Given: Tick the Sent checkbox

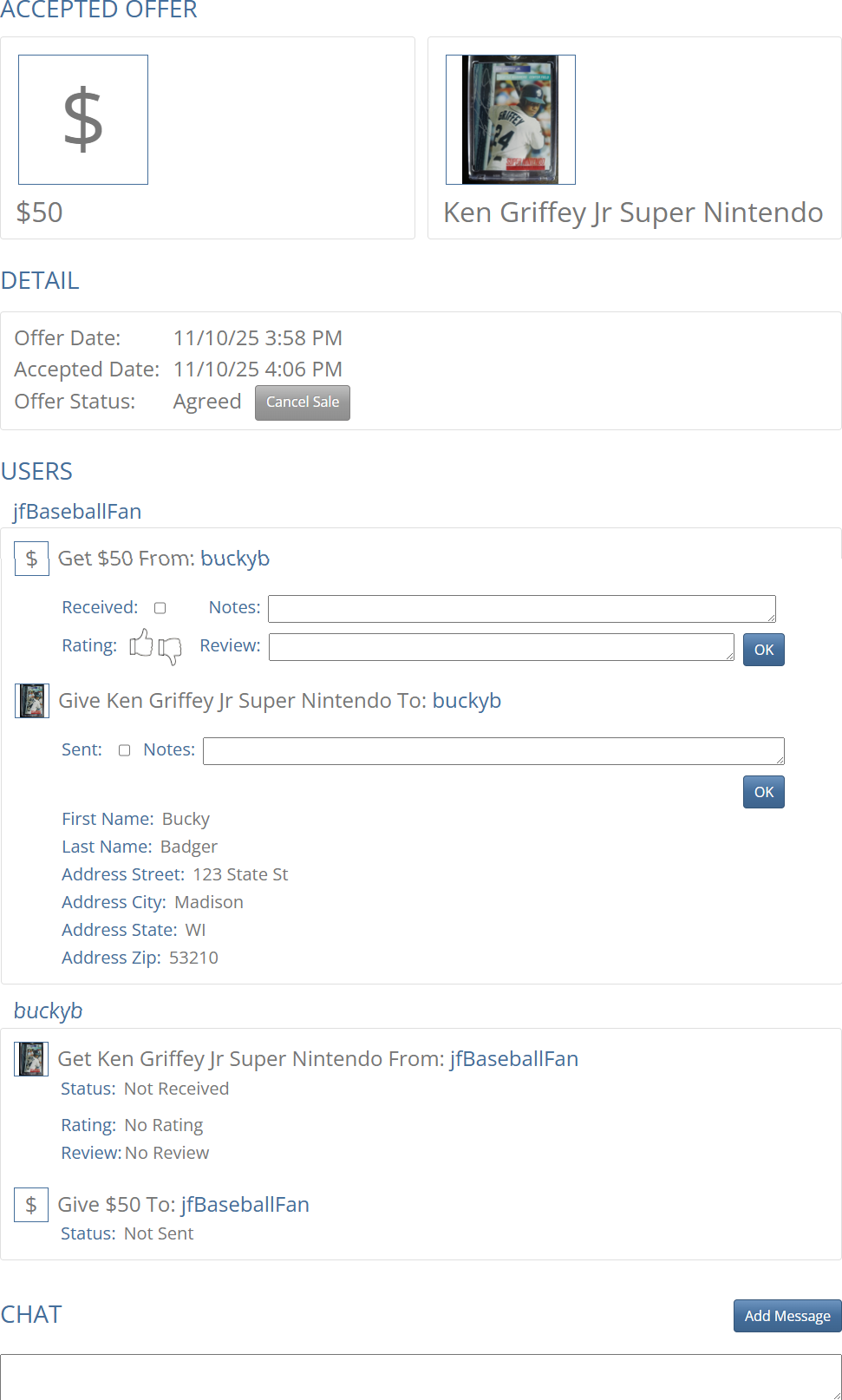Looking at the screenshot, I should 125,750.
